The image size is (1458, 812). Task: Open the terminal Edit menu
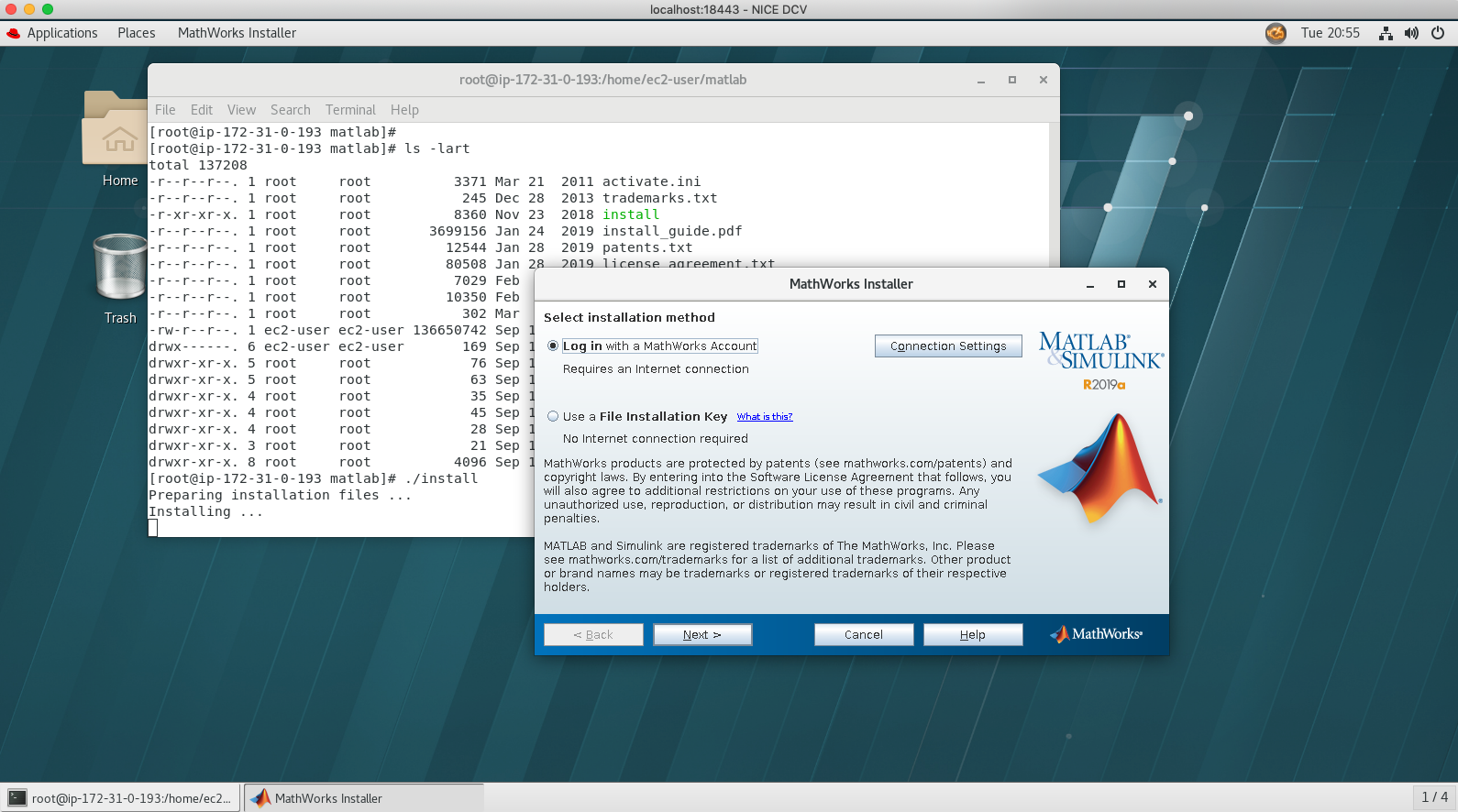[202, 110]
